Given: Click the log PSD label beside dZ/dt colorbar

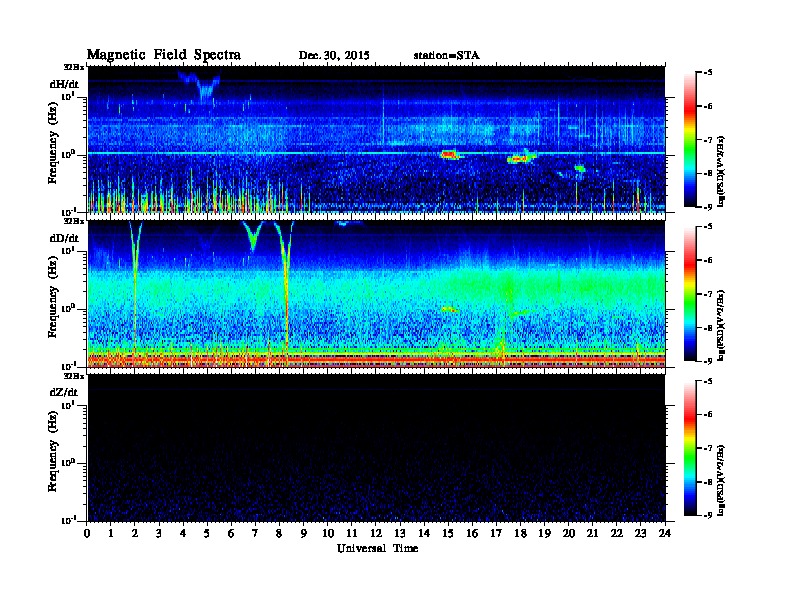Looking at the screenshot, I should point(722,480).
